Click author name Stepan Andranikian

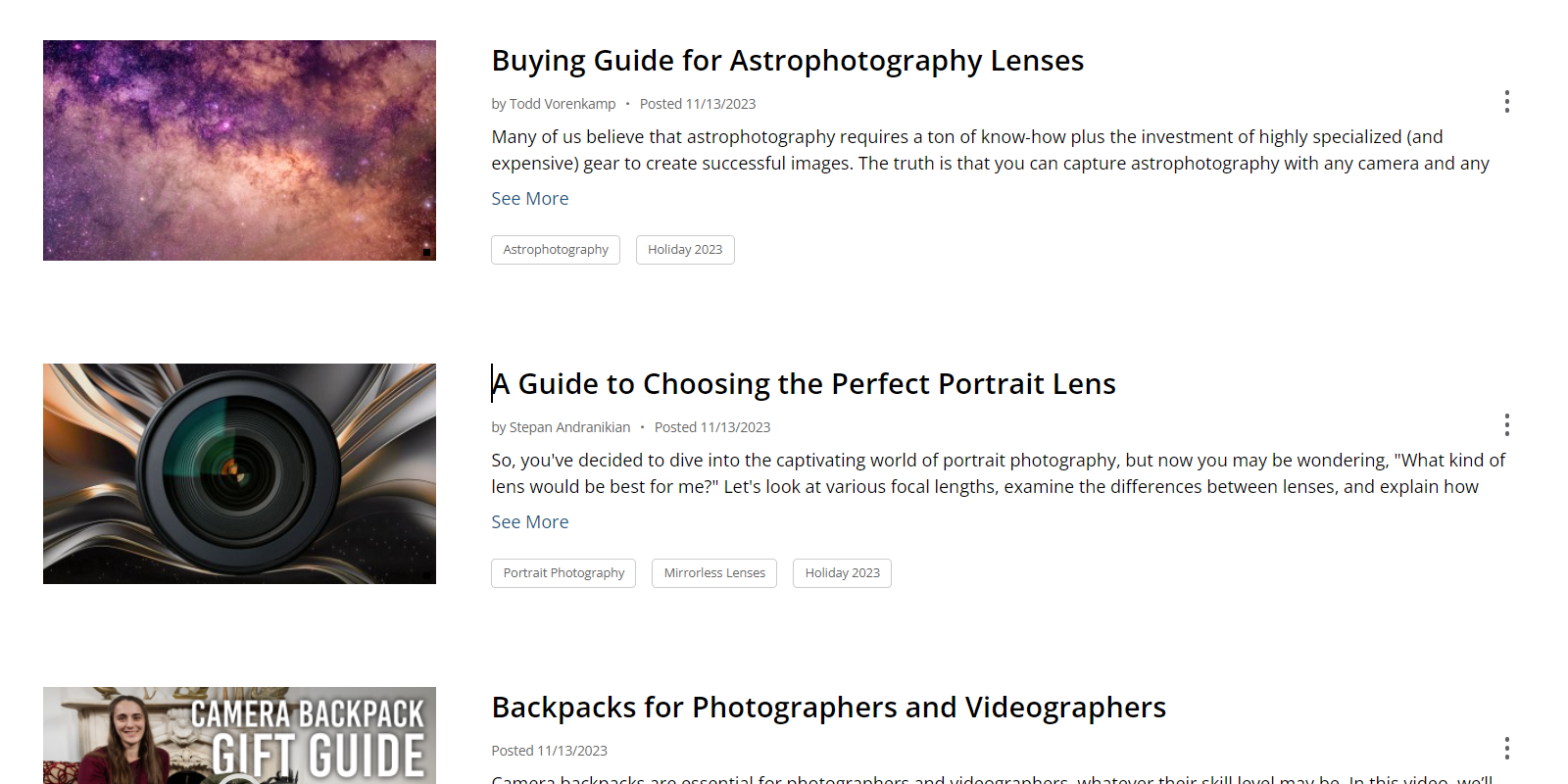[569, 427]
